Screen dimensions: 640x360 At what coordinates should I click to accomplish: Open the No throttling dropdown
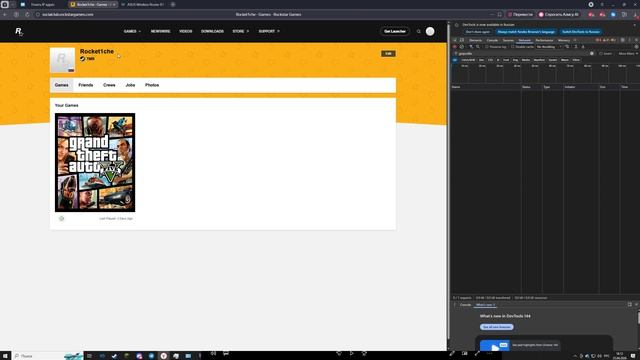click(x=549, y=47)
